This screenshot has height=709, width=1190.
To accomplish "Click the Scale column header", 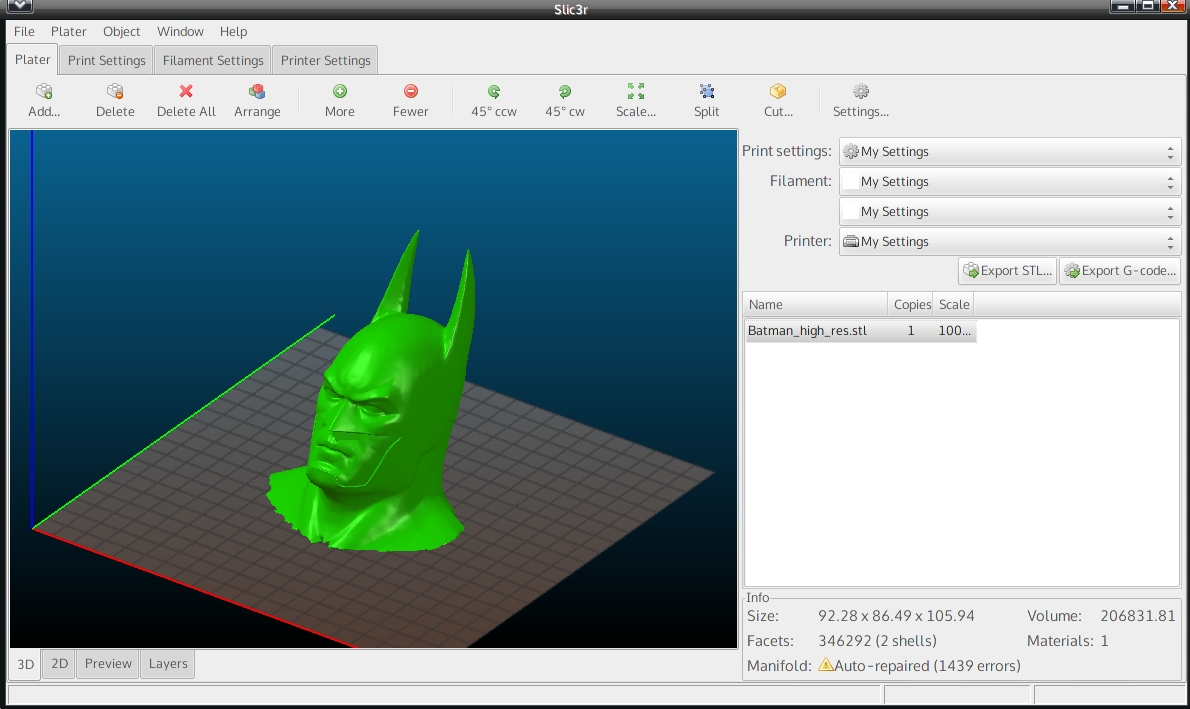I will pos(953,304).
